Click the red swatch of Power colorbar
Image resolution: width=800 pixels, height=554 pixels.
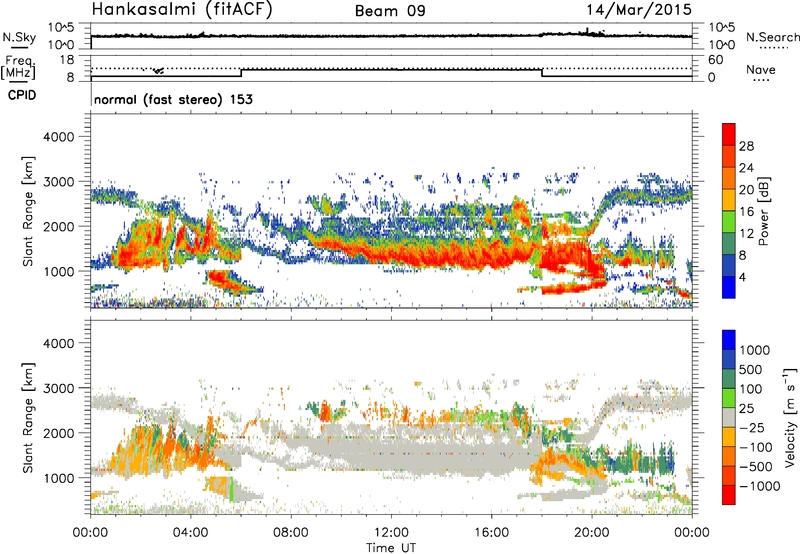pos(729,135)
